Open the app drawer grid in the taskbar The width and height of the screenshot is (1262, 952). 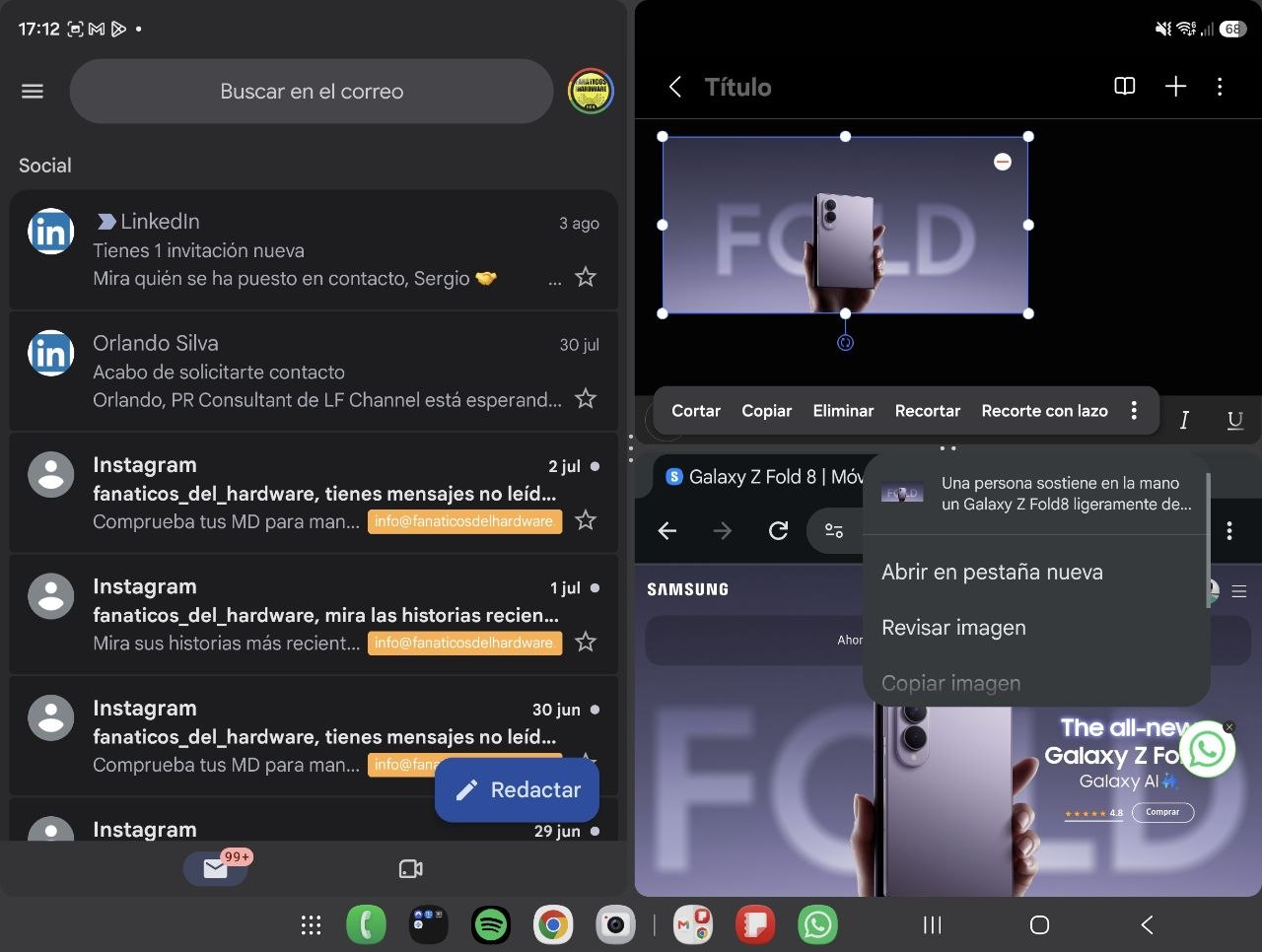[x=312, y=925]
